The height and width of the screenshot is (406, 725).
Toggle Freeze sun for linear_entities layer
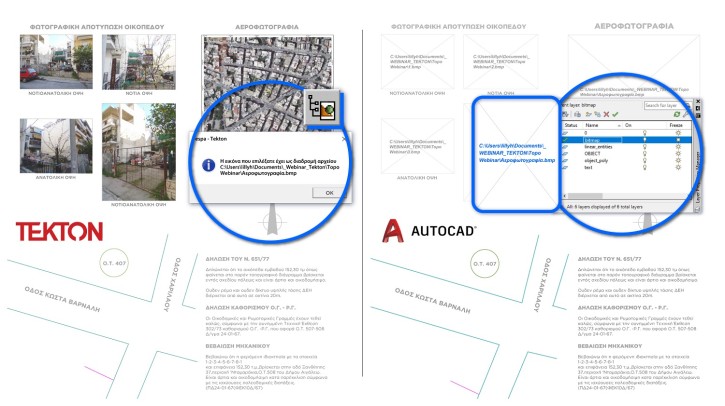[x=678, y=147]
